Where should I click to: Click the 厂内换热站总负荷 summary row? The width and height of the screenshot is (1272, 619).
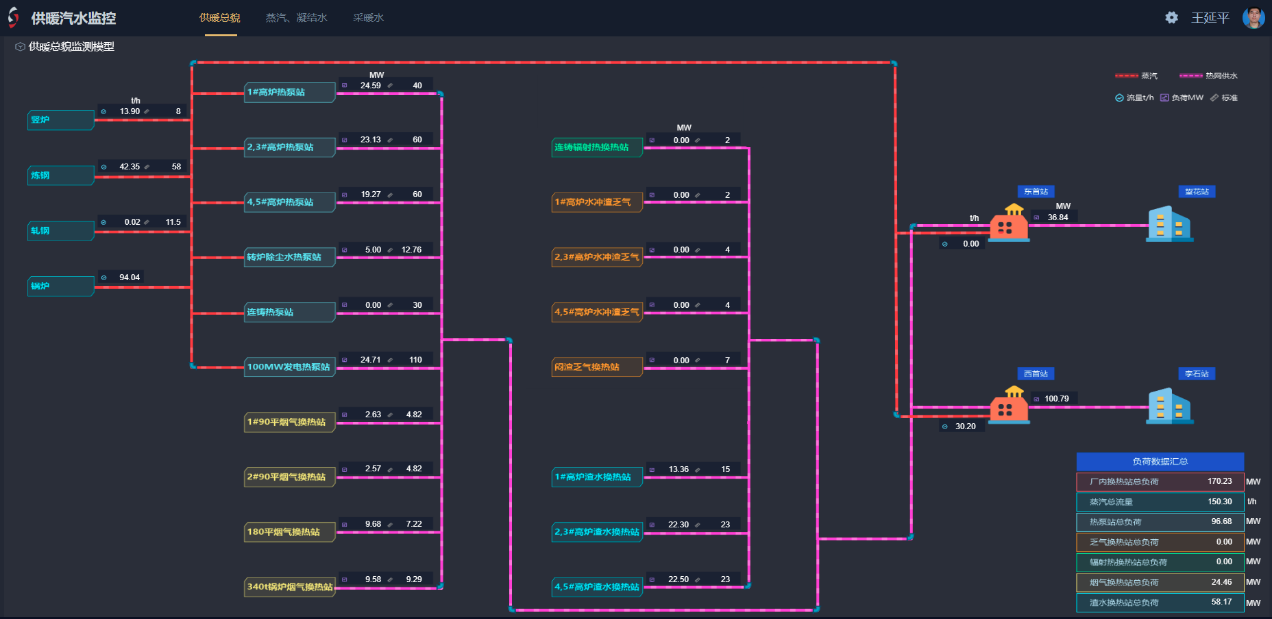click(x=1160, y=481)
